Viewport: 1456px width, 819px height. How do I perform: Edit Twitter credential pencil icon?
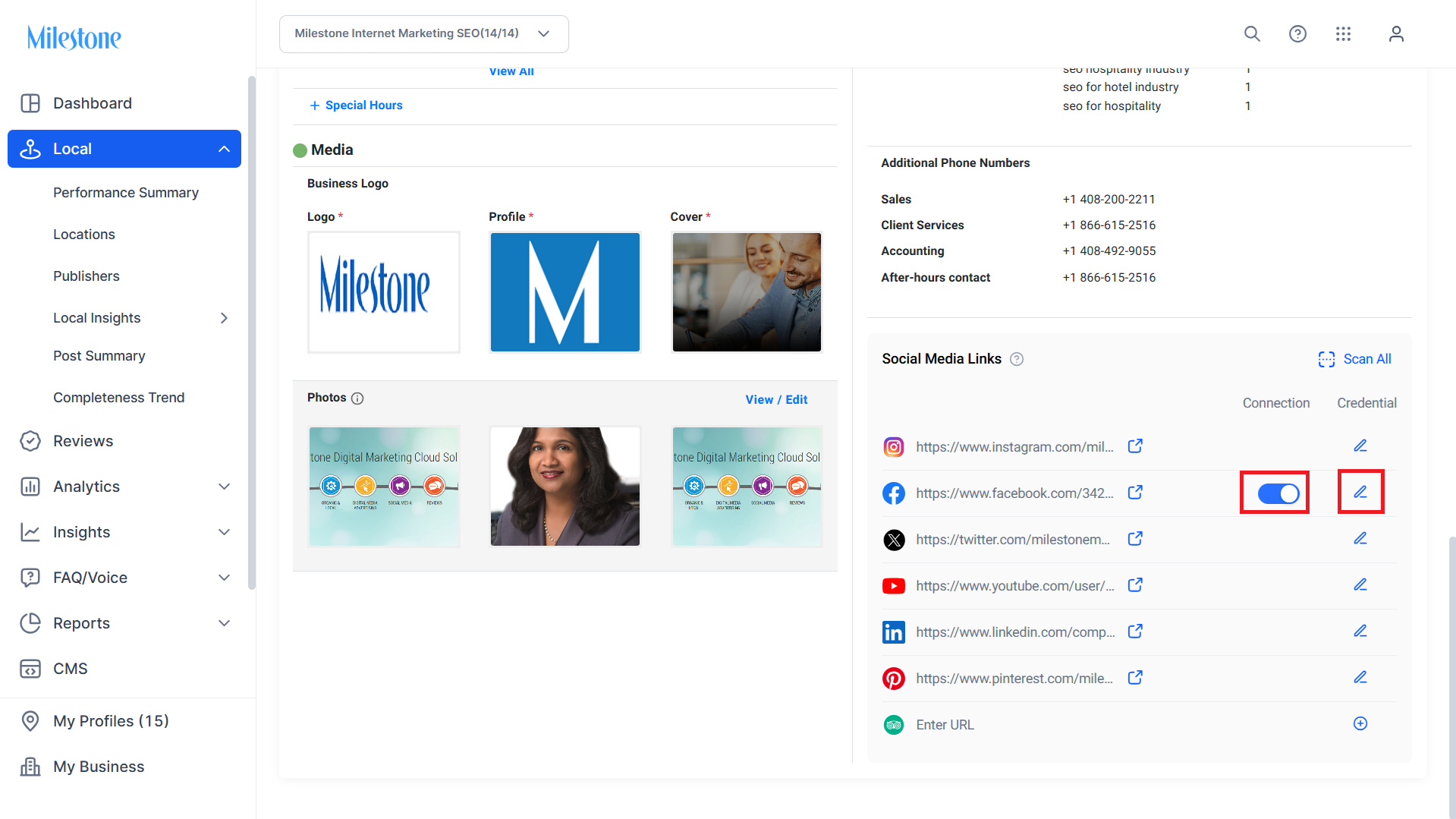point(1360,538)
